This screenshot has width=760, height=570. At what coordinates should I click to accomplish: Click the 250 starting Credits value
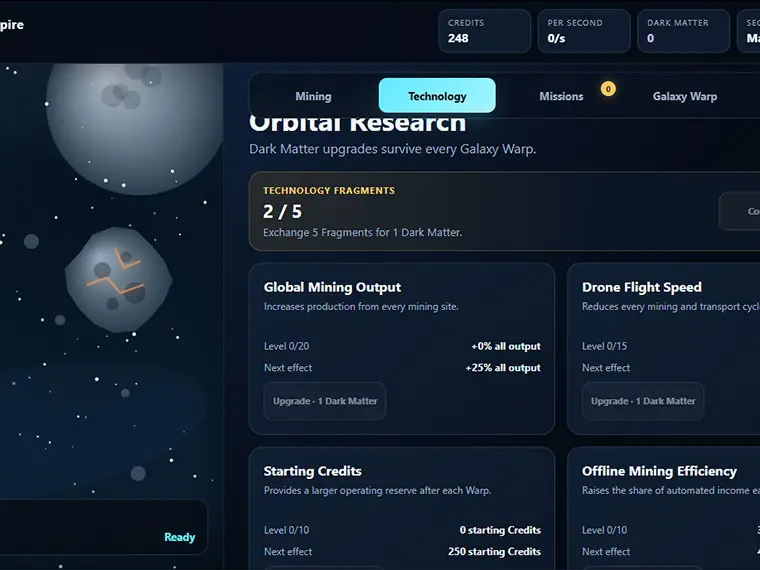494,552
